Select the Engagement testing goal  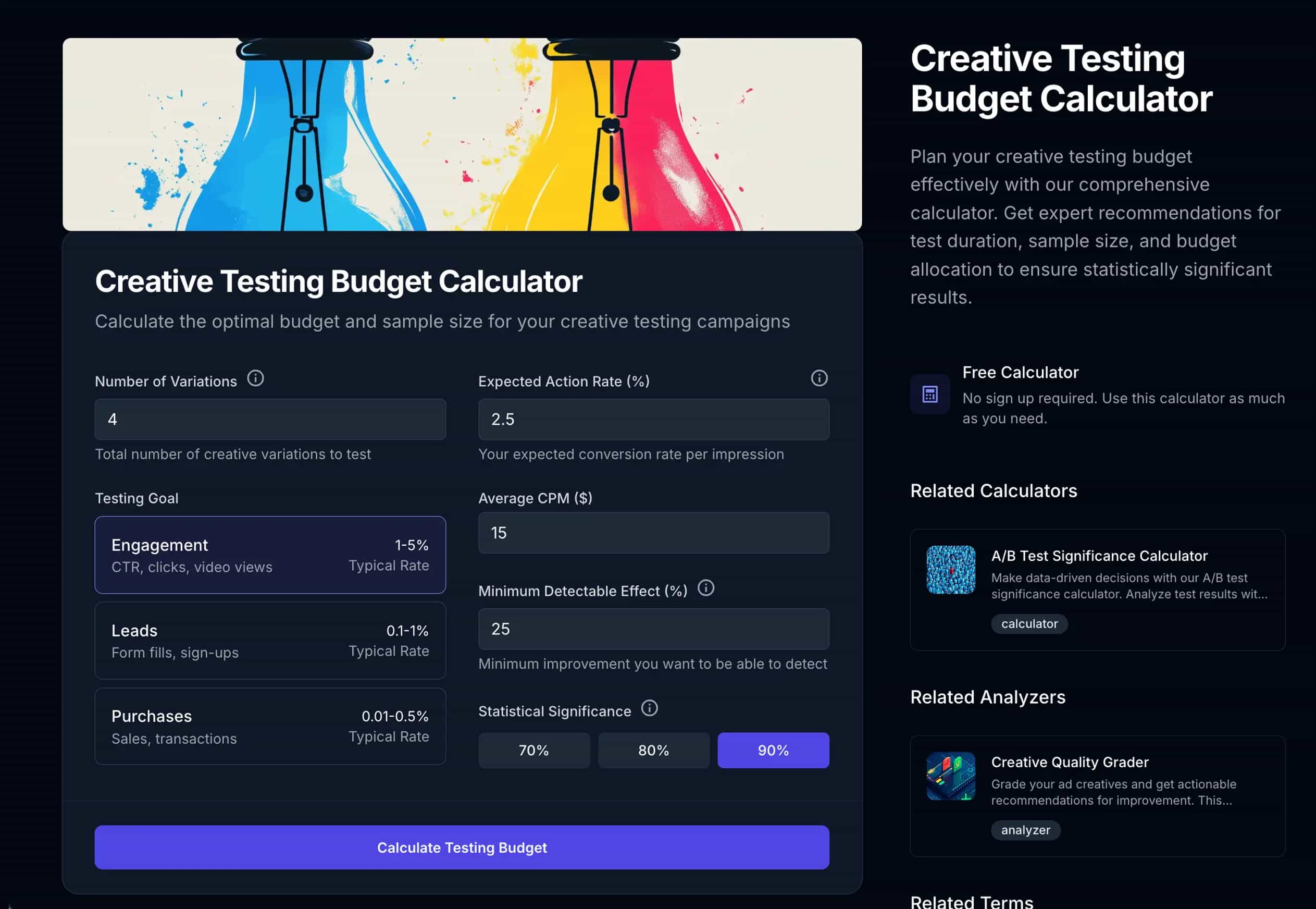[x=270, y=555]
